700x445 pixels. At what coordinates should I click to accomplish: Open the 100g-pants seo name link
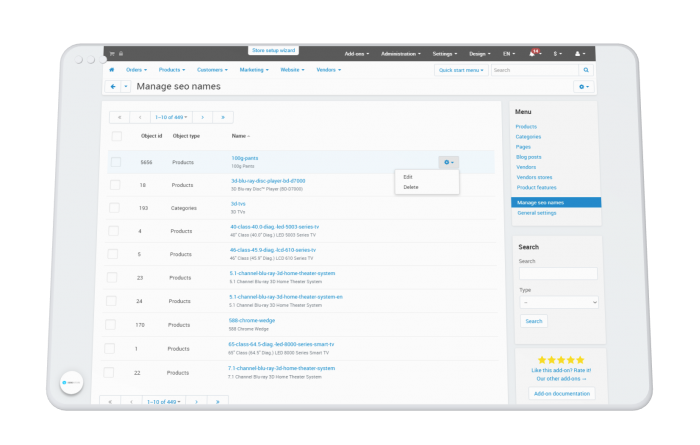click(245, 158)
